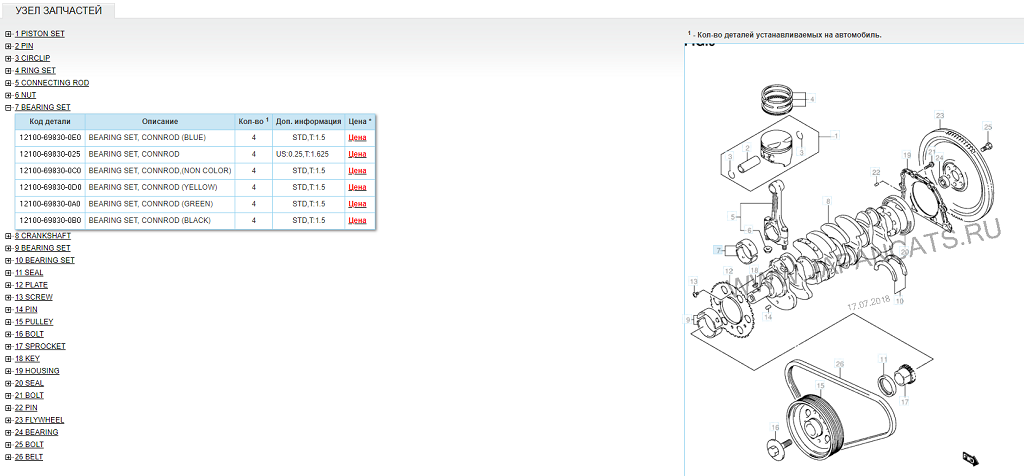1024x476 pixels.
Task: Click callout 16 near the pulley bolt
Action: pos(774,428)
